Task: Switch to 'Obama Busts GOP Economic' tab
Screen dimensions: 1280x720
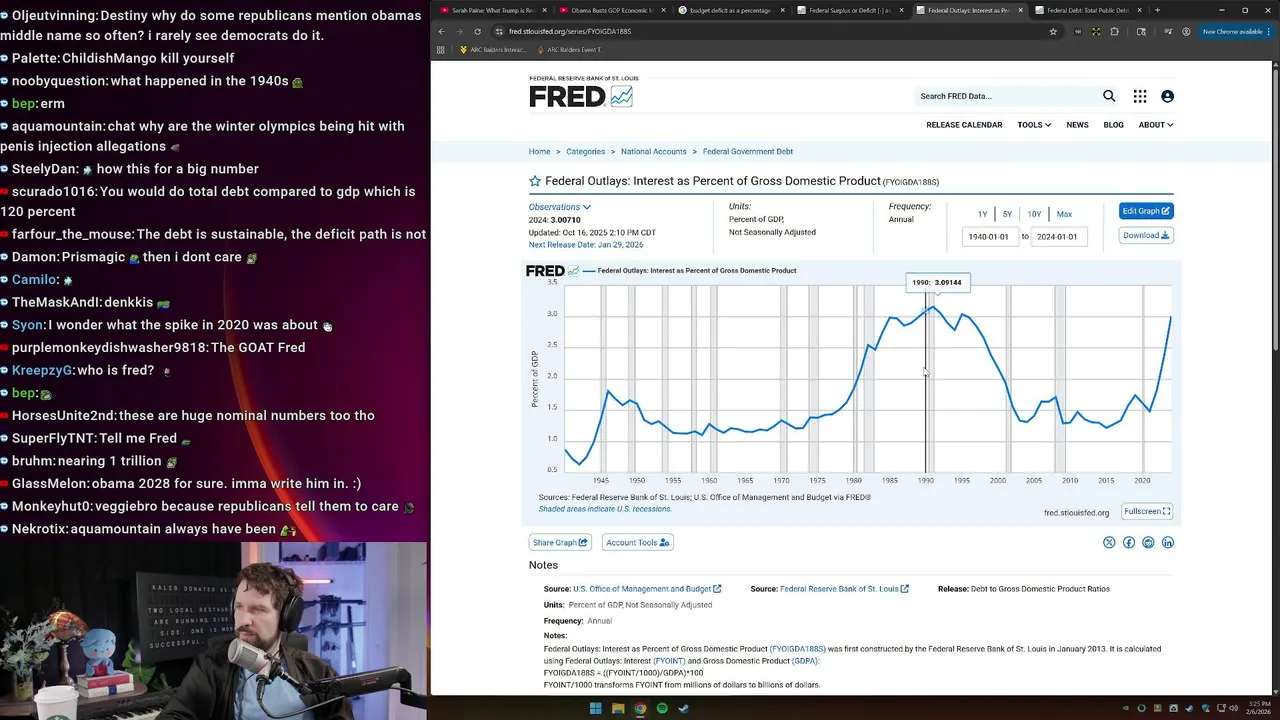Action: pos(610,10)
